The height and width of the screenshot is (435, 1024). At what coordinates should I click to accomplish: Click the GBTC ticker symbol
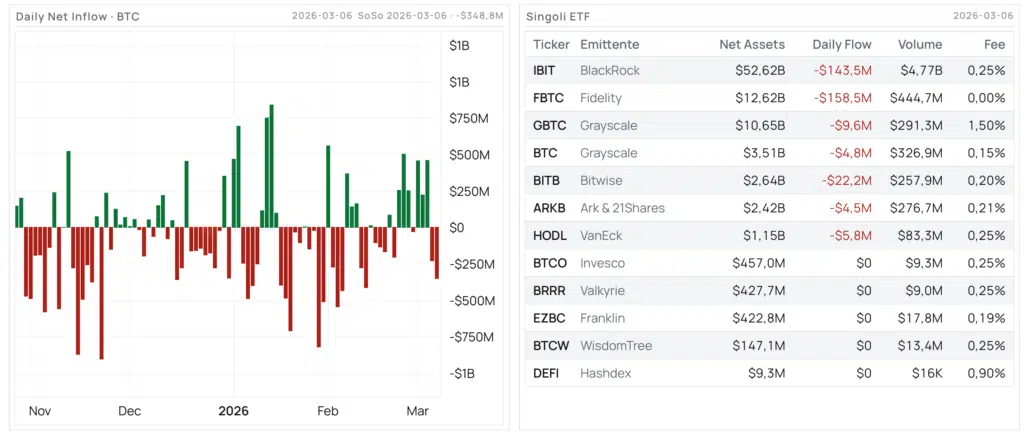pyautogui.click(x=550, y=126)
